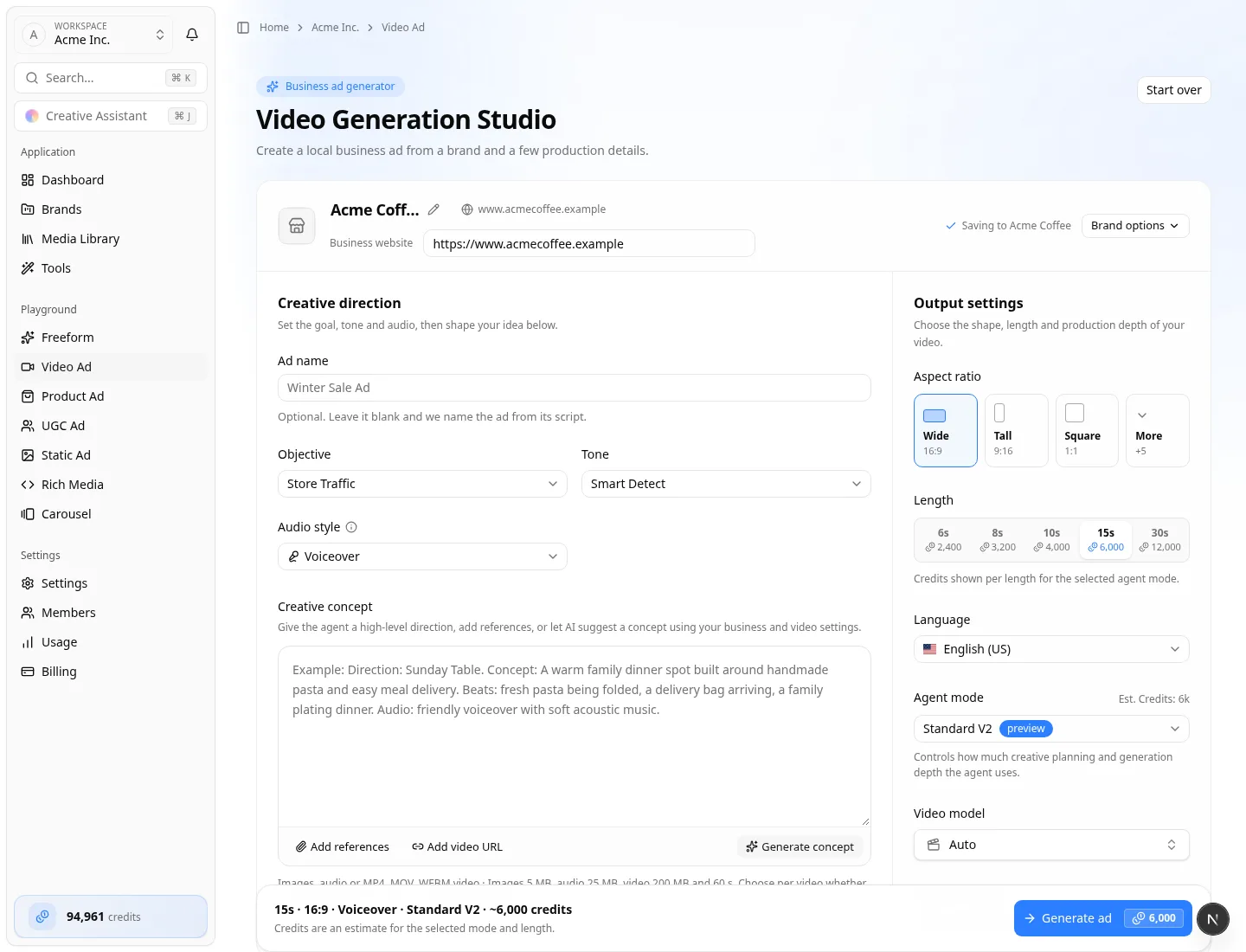Open Rich Media playground
1246x952 pixels.
pos(111,485)
